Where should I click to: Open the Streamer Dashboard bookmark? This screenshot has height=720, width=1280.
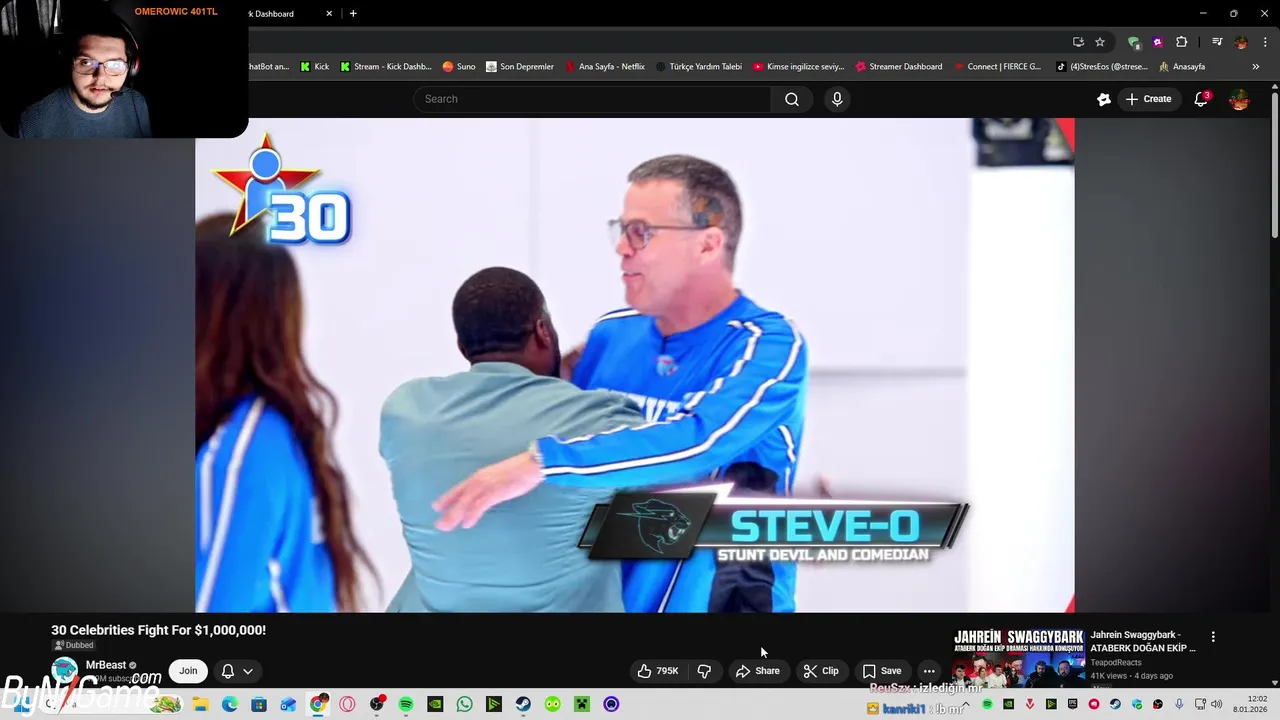898,67
